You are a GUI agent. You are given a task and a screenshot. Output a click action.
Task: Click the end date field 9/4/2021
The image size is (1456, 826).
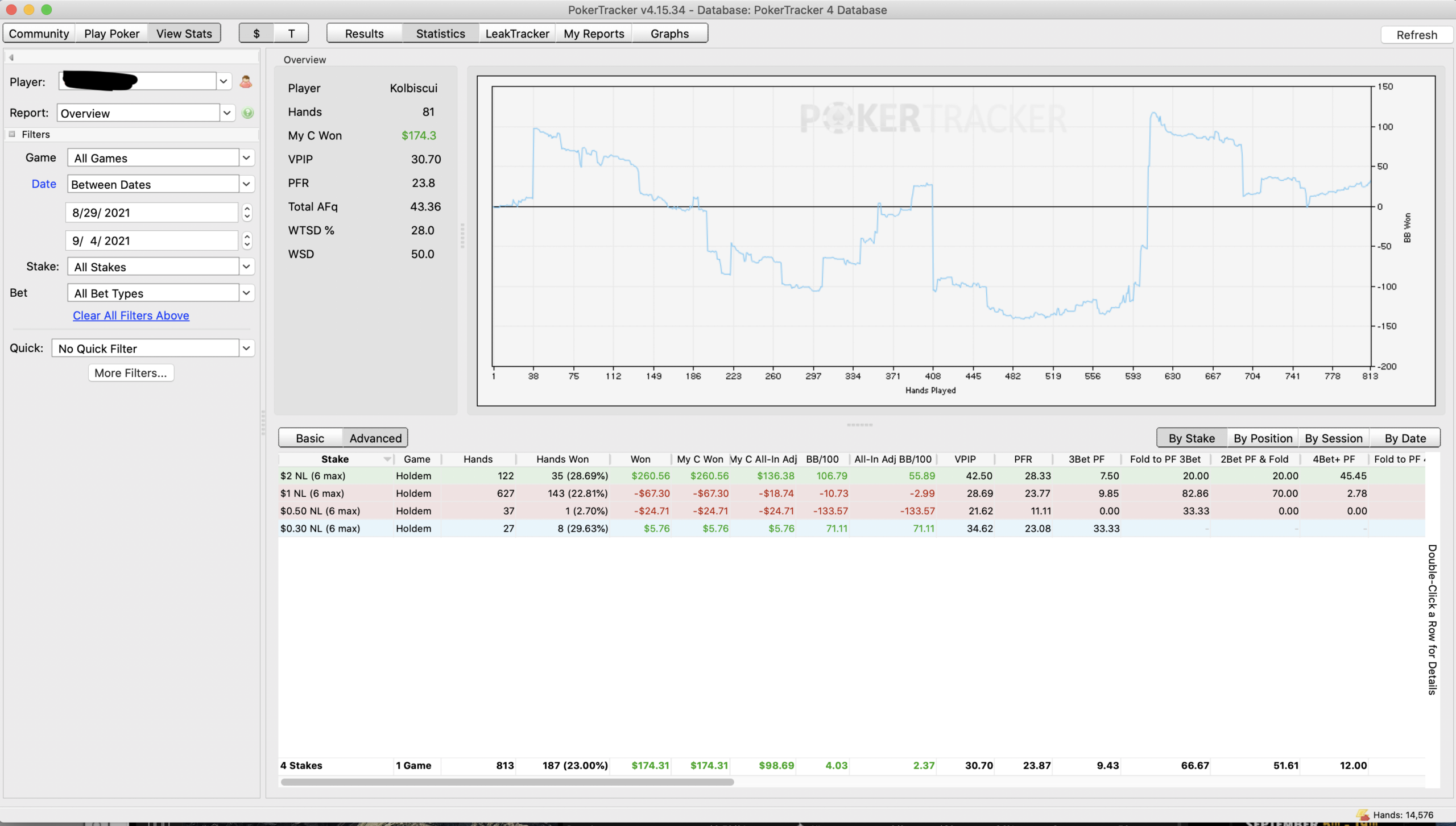click(x=152, y=240)
